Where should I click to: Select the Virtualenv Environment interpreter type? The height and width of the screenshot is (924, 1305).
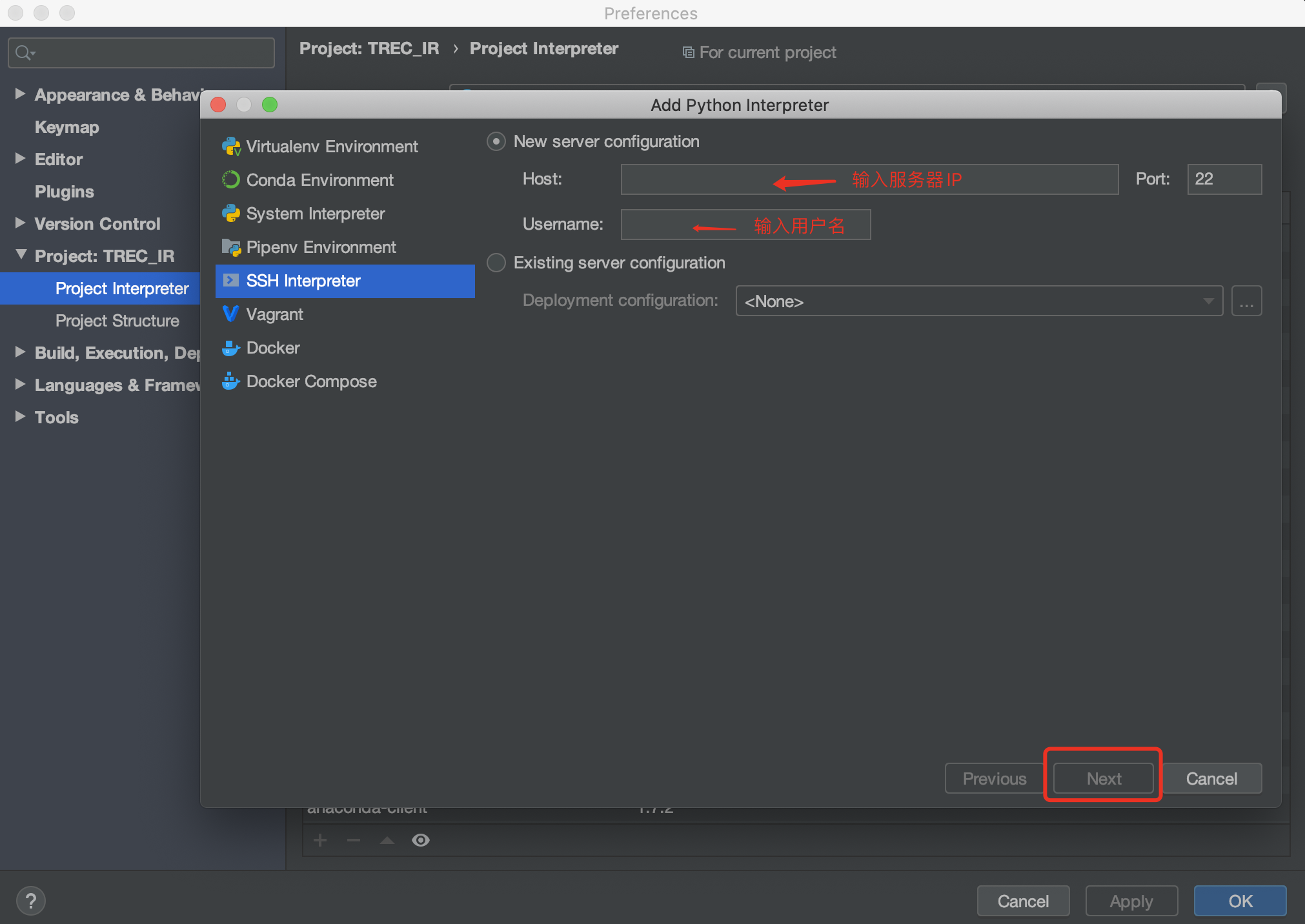point(332,146)
